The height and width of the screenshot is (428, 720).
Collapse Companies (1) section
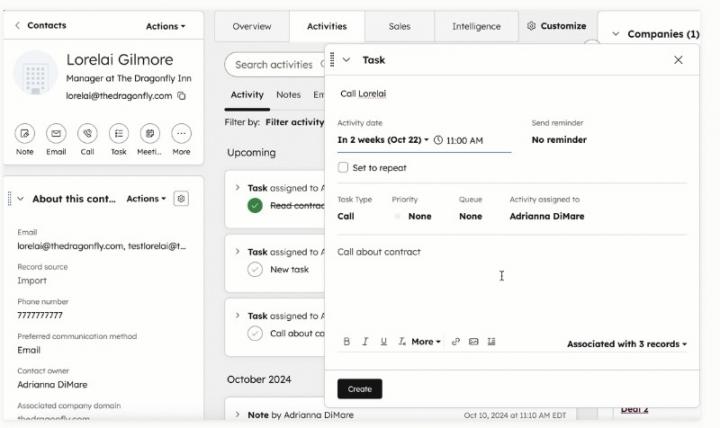pos(616,34)
